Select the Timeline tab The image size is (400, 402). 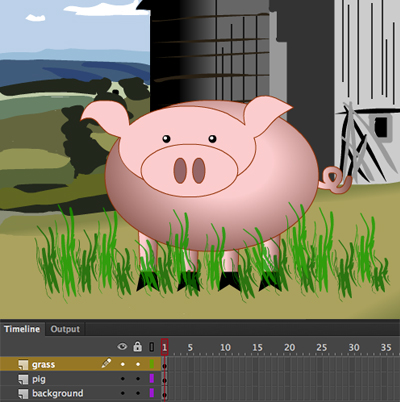pyautogui.click(x=22, y=329)
